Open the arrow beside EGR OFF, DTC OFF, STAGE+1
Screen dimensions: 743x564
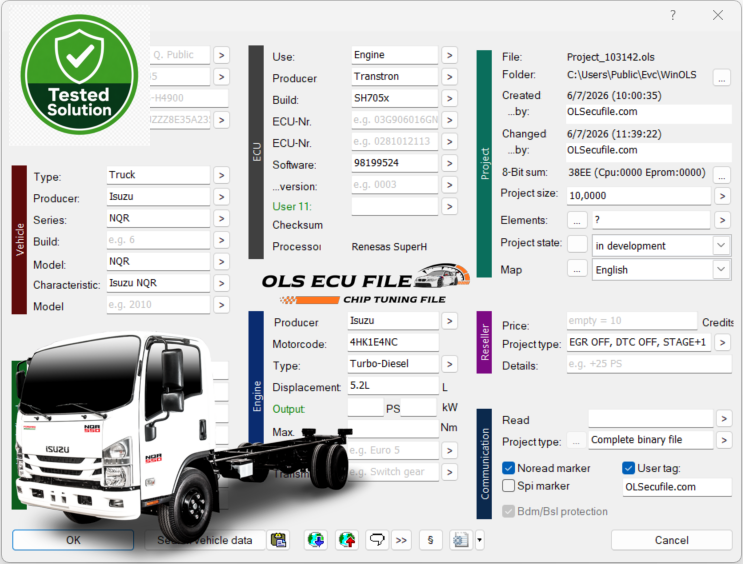point(722,342)
